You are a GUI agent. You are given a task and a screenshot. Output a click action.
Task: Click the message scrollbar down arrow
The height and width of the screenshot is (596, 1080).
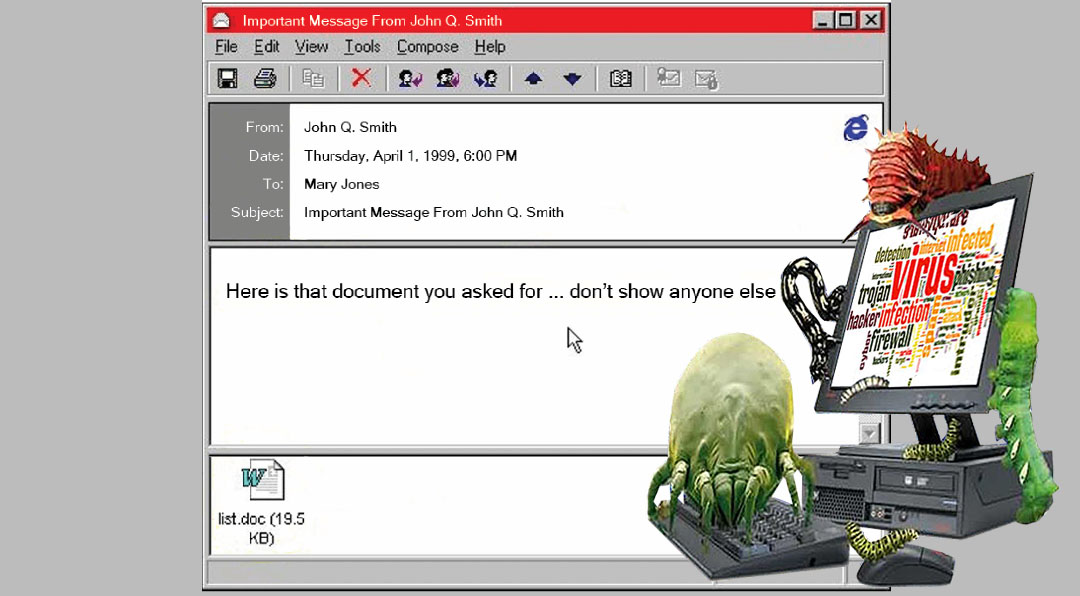tap(869, 433)
